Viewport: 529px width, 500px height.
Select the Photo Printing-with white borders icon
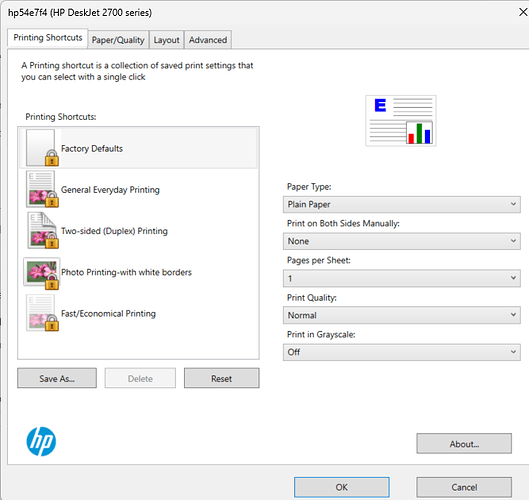click(41, 273)
